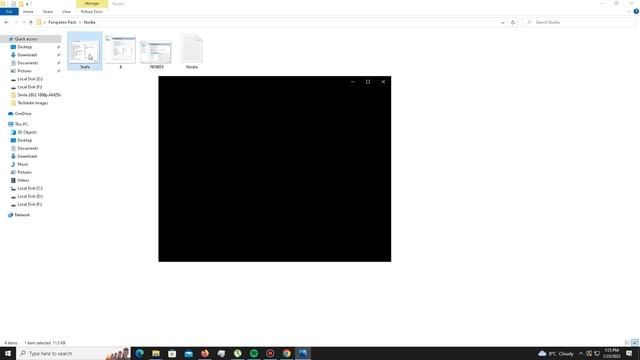
Task: Close the black photo viewer window
Action: pyautogui.click(x=383, y=82)
